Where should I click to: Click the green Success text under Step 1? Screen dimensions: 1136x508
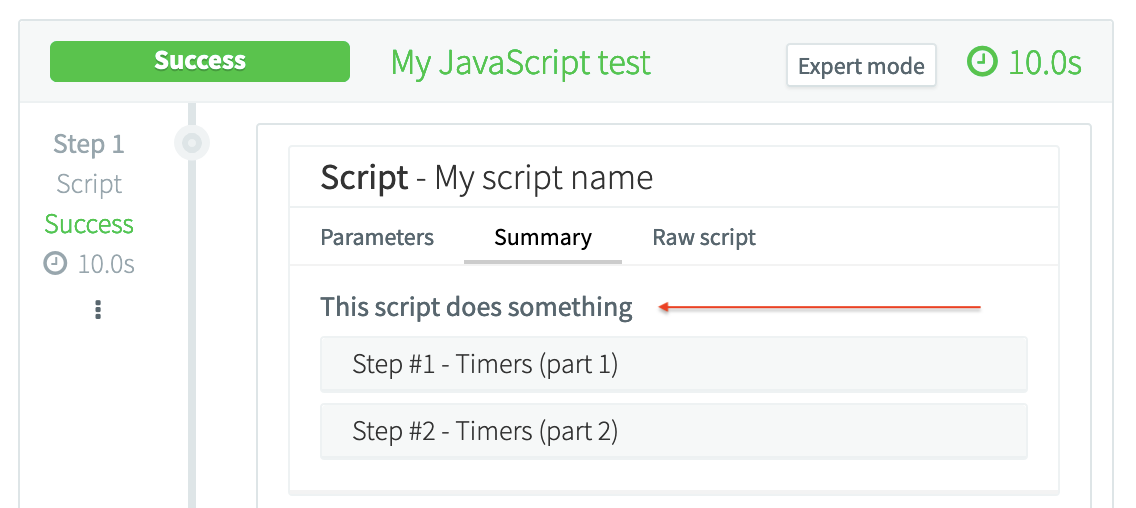tap(89, 224)
